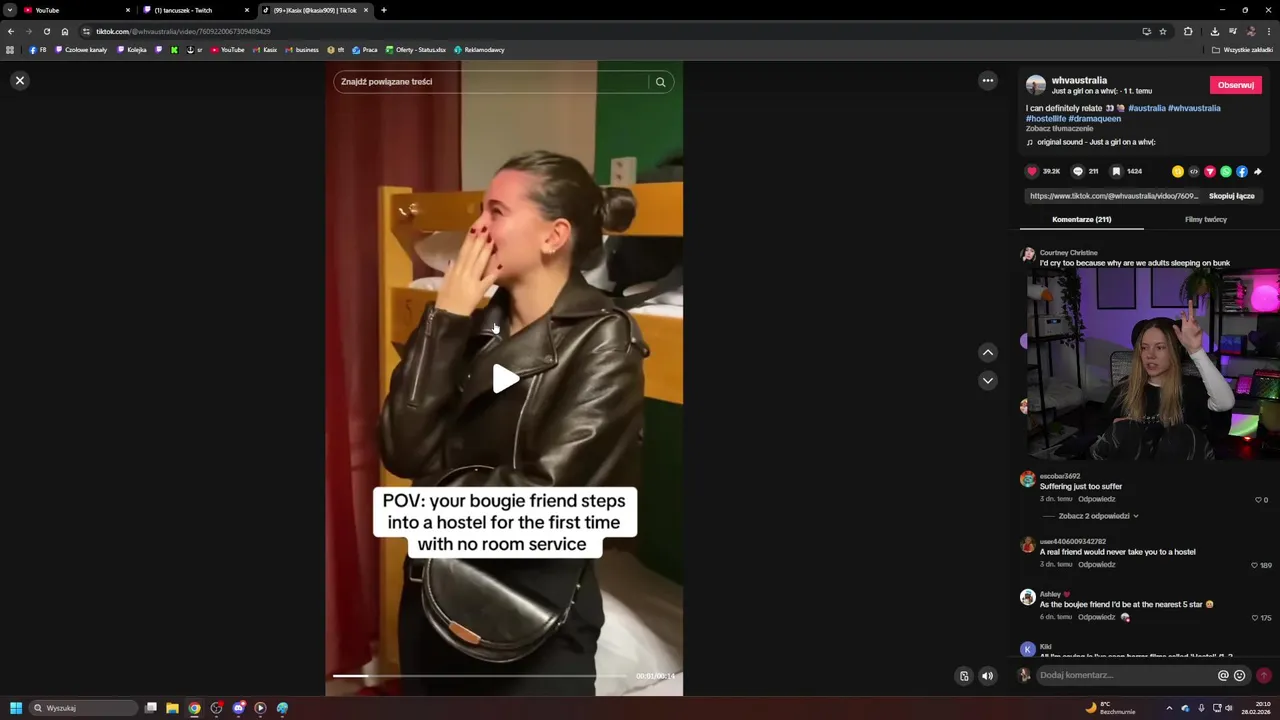Copy link with 'Skopiuj łącze' button
This screenshot has width=1280, height=720.
(x=1231, y=196)
